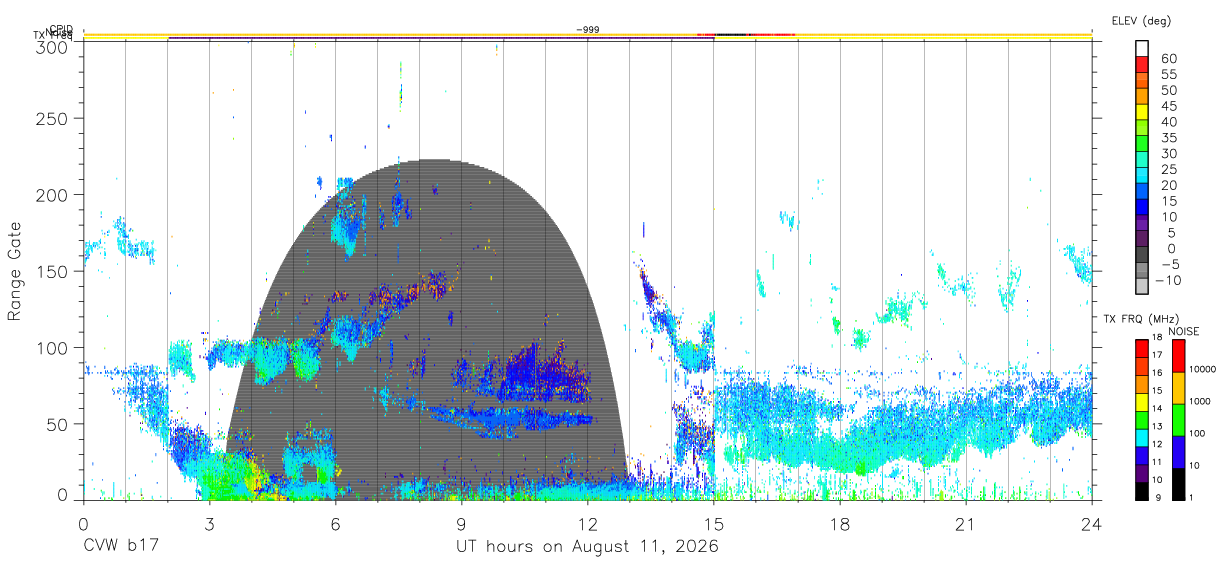Click the '300' range gate tick label
The height and width of the screenshot is (567, 1228).
(x=54, y=46)
